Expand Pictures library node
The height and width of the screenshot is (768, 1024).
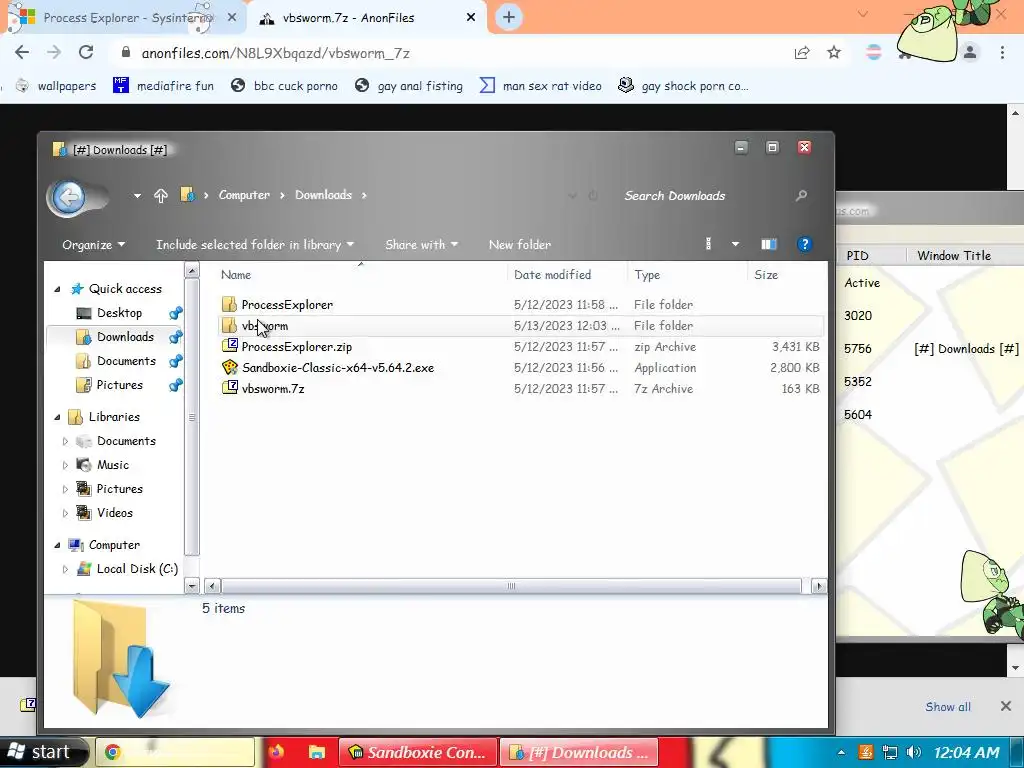coord(65,489)
